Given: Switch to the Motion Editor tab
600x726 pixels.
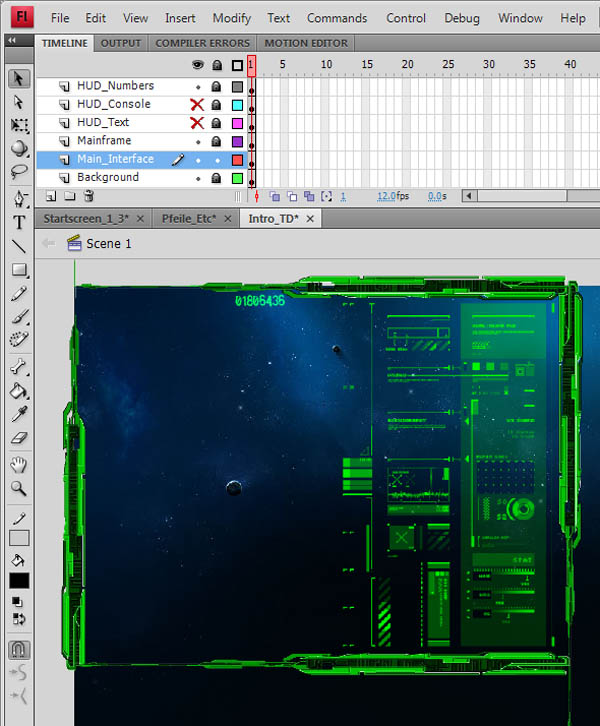Looking at the screenshot, I should [x=306, y=43].
